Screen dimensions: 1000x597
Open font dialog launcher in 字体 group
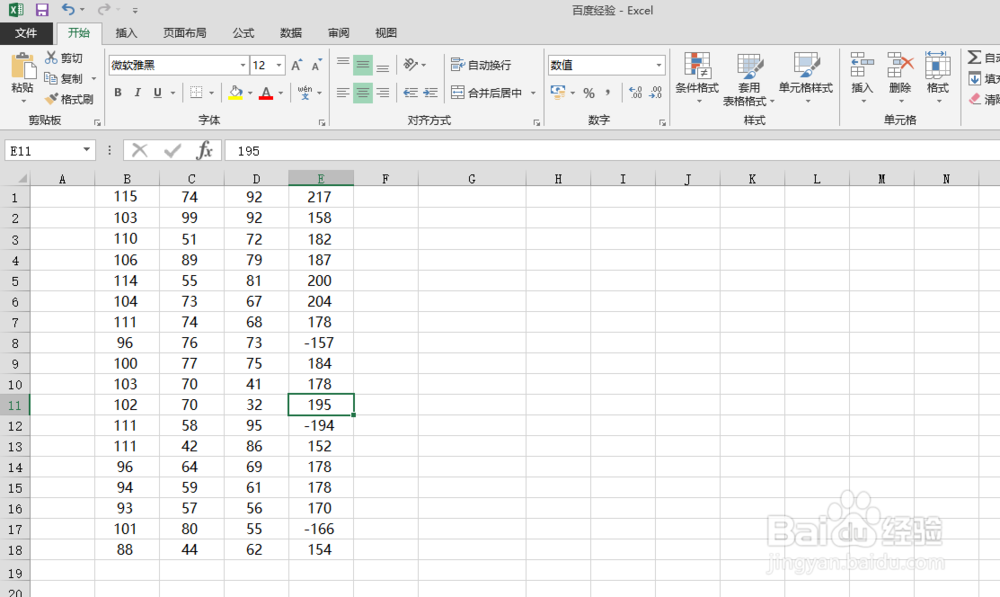[322, 122]
